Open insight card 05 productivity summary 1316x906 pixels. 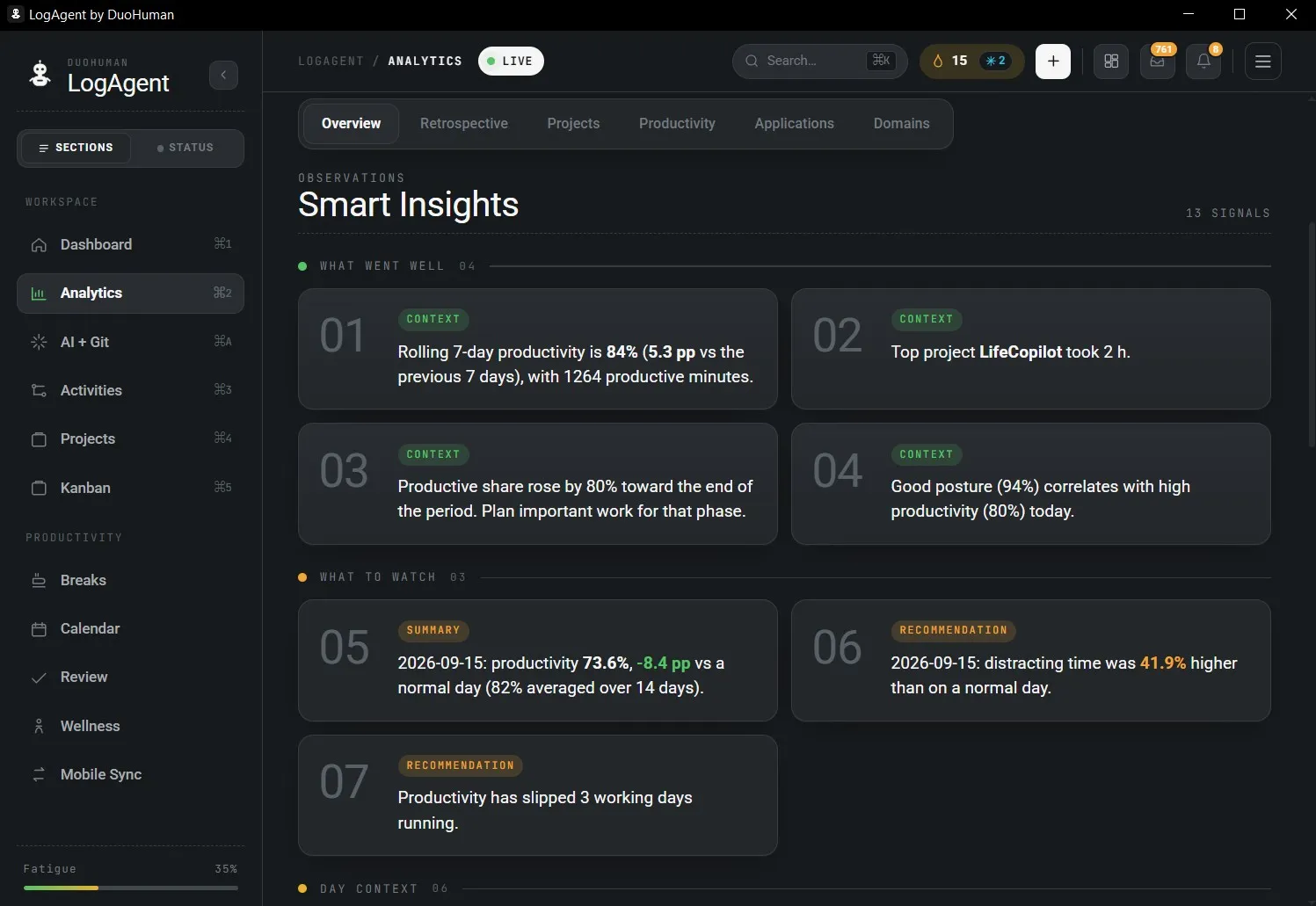[538, 661]
